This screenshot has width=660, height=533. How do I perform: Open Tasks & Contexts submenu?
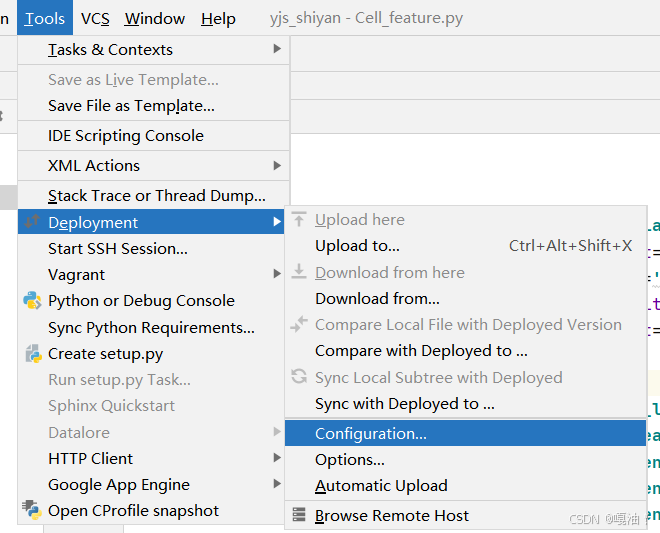pyautogui.click(x=154, y=50)
